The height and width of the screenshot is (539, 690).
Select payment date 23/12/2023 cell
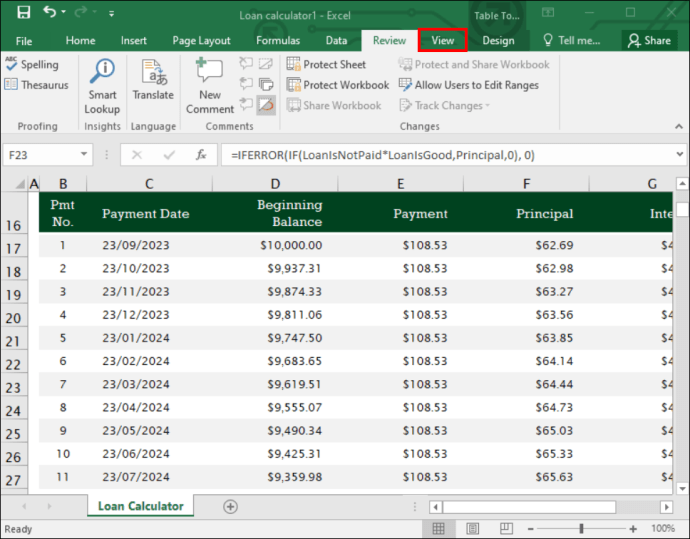[136, 315]
